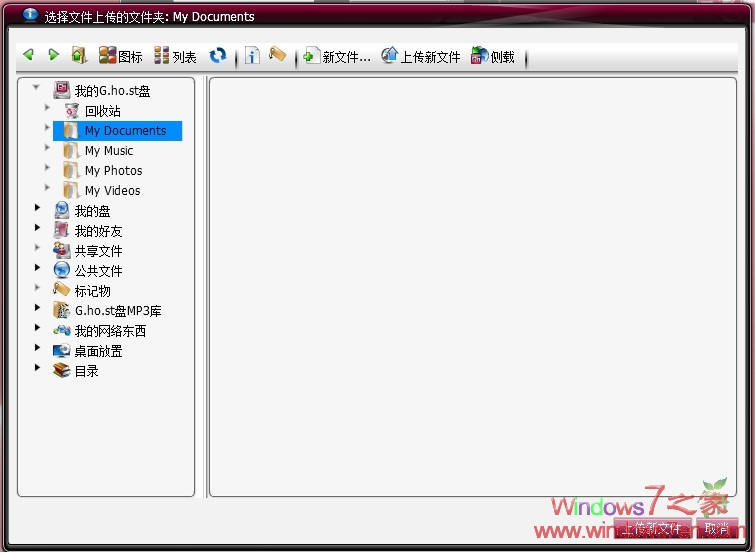Create a new folder (新文件...)
Viewport: 755px width, 552px height.
click(x=337, y=57)
